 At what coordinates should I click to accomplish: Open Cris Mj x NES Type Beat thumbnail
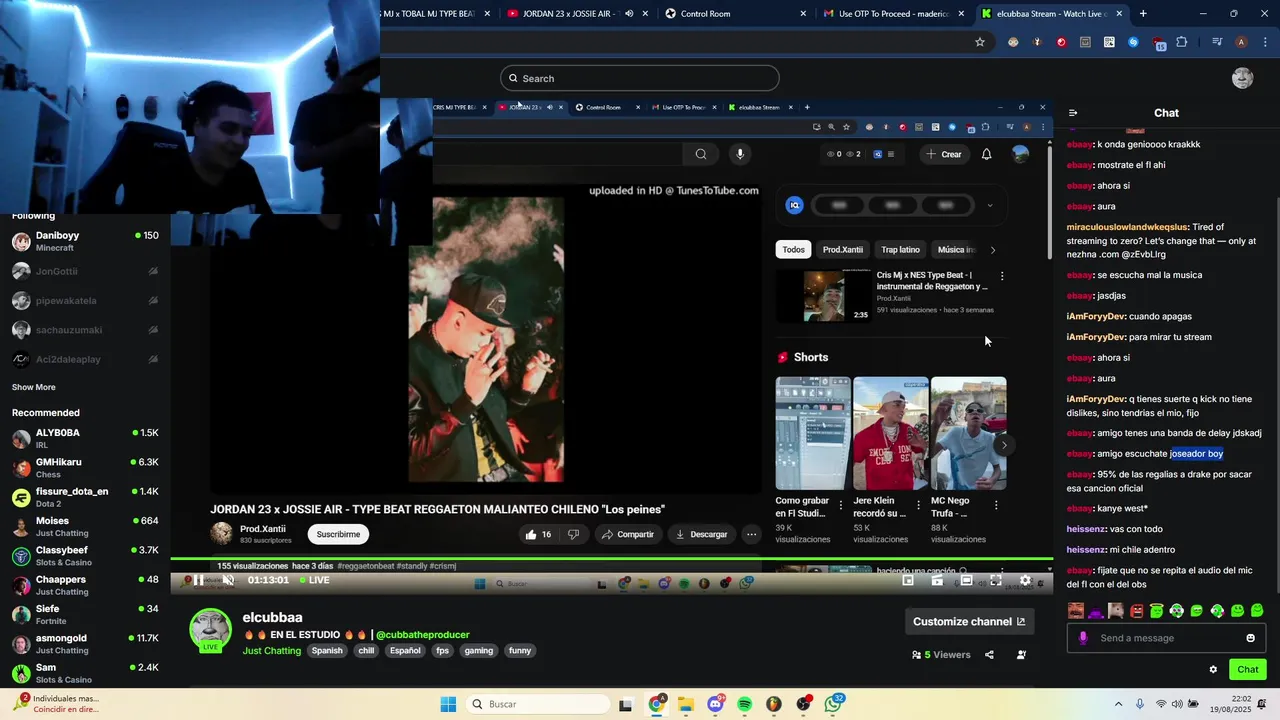[x=824, y=296]
